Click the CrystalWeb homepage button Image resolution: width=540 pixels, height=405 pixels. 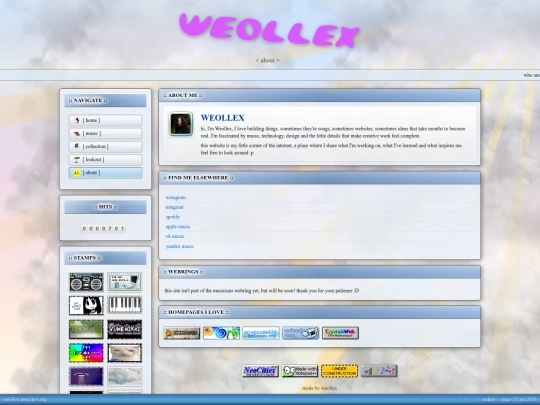[340, 333]
